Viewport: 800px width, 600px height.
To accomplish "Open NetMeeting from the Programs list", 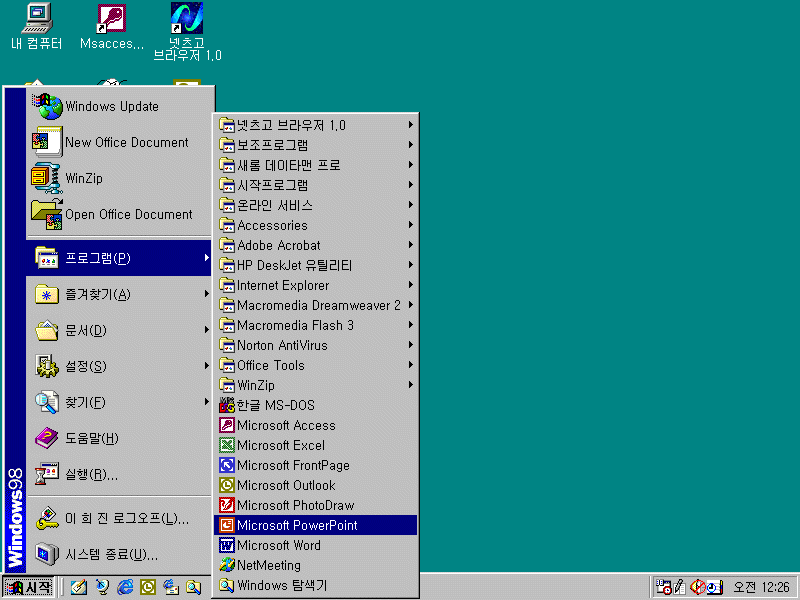I will point(316,565).
